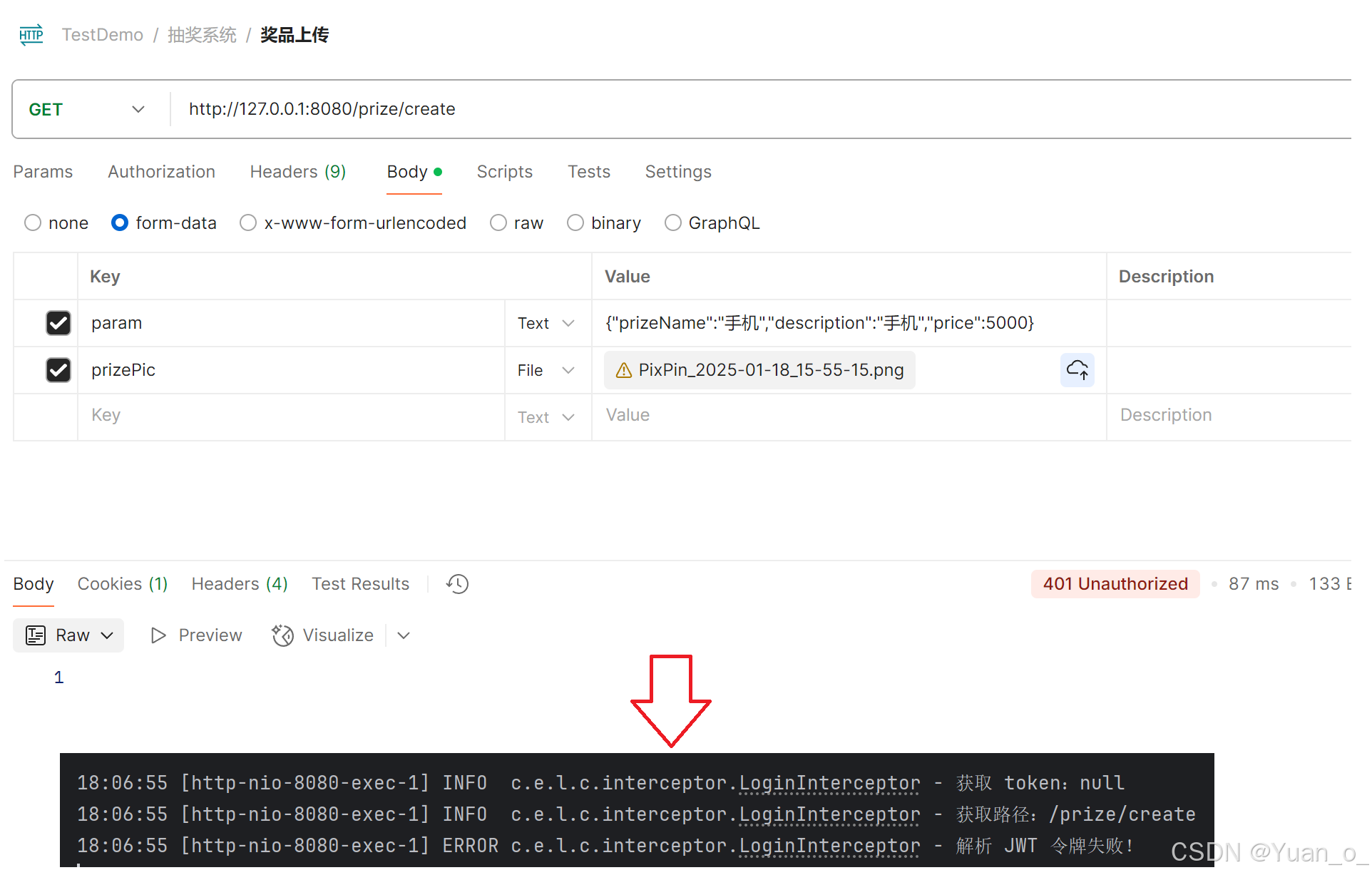Click the HTTP request type icon

(x=31, y=35)
